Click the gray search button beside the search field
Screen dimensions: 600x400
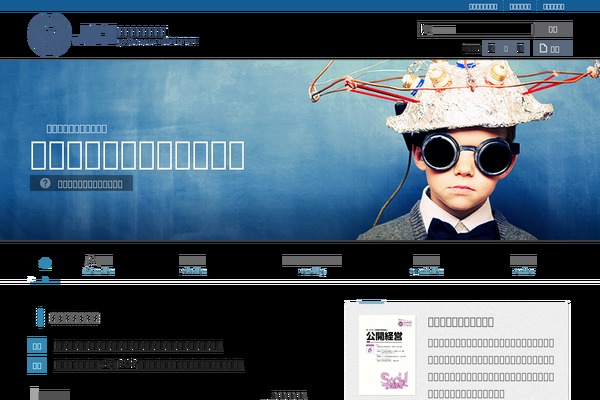[x=553, y=29]
